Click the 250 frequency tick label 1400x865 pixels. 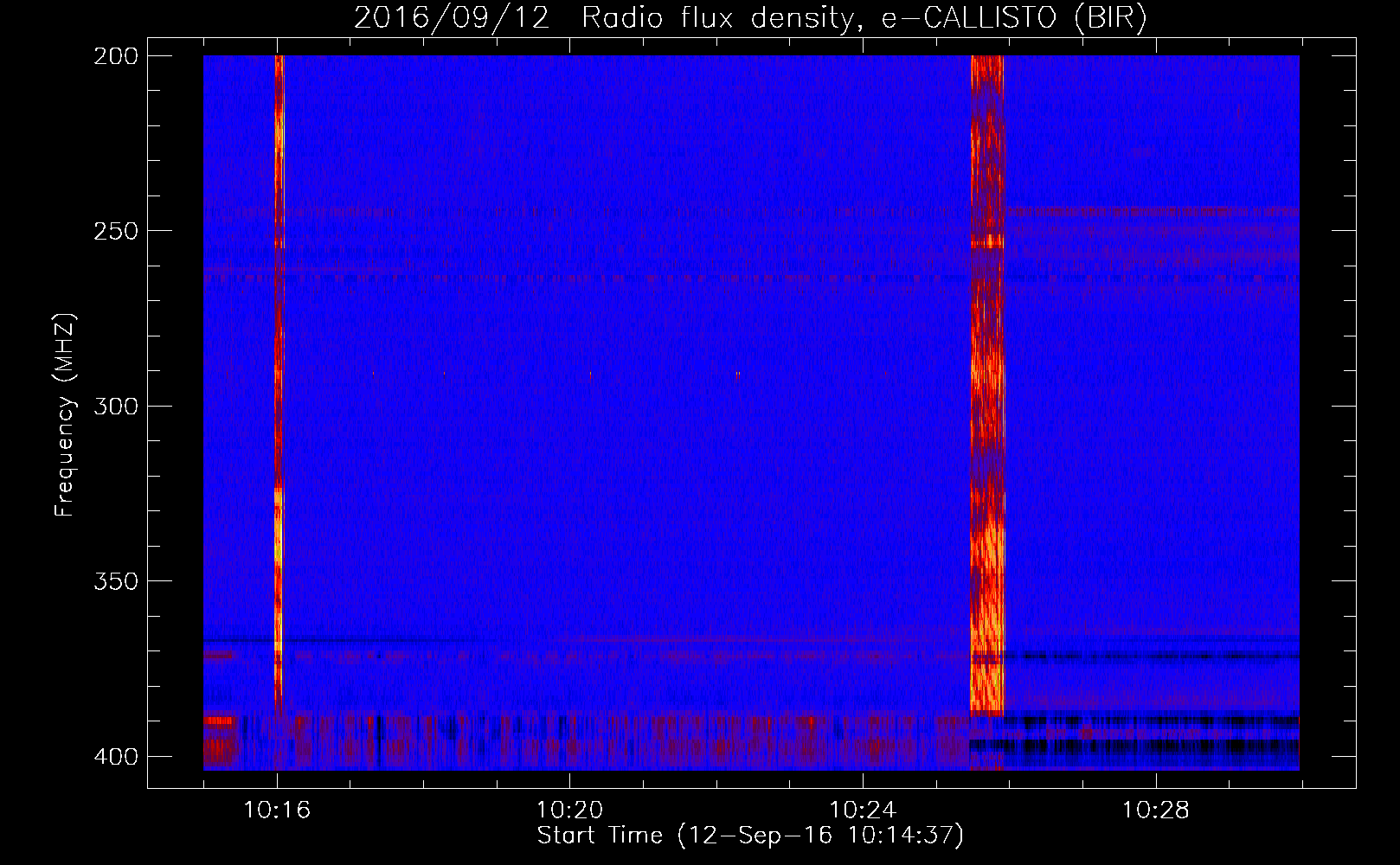coord(115,231)
